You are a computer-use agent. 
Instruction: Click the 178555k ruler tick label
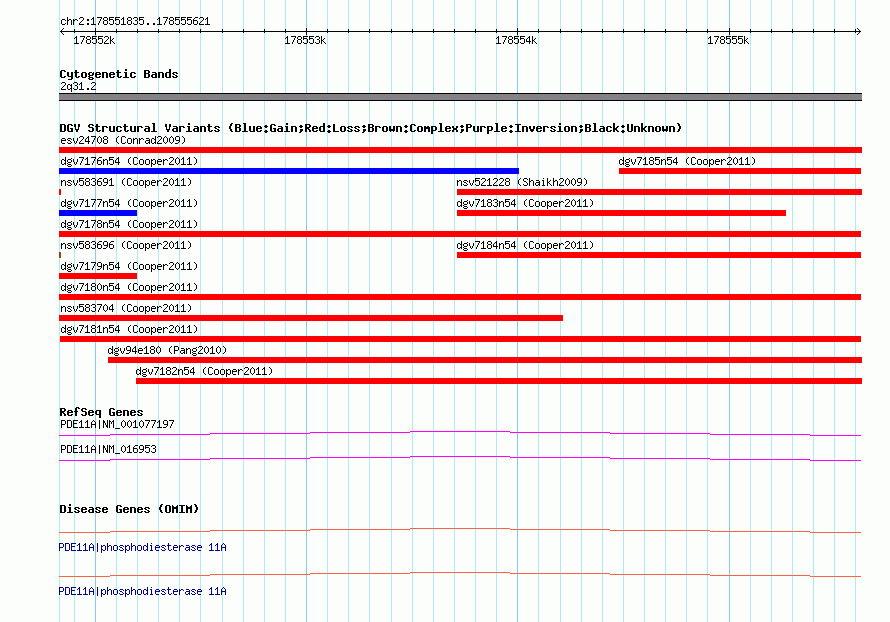[x=728, y=40]
